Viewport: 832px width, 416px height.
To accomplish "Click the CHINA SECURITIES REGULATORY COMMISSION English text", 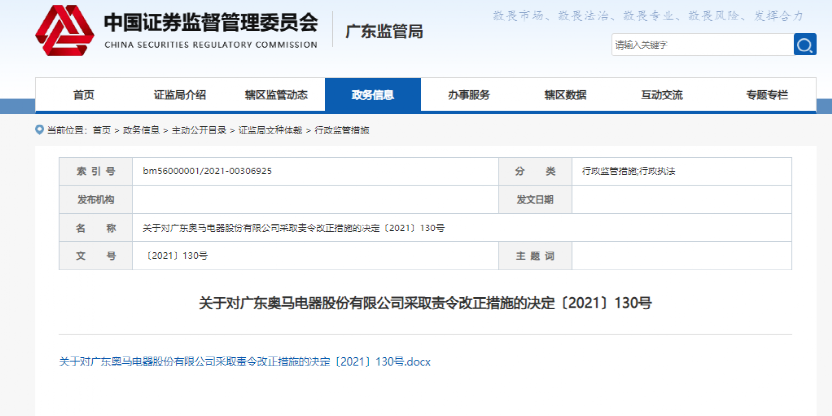I will click(211, 45).
